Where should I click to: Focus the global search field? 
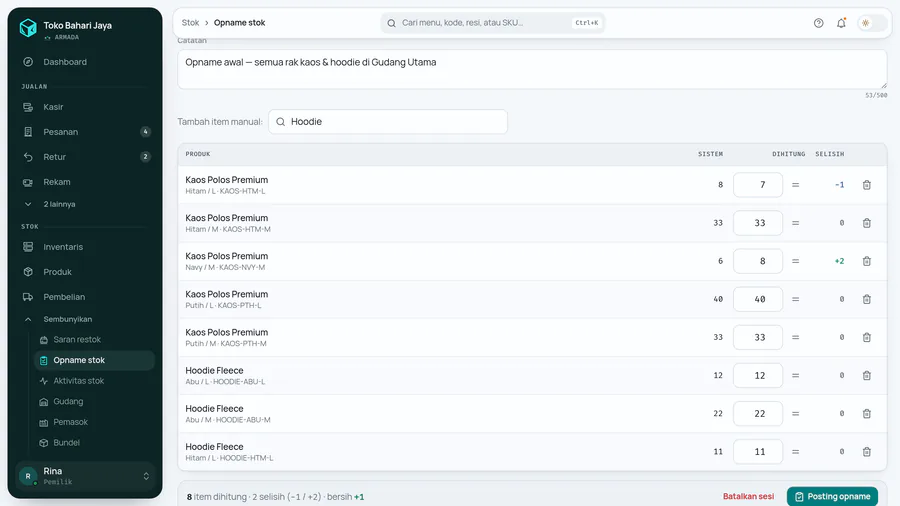pyautogui.click(x=492, y=23)
